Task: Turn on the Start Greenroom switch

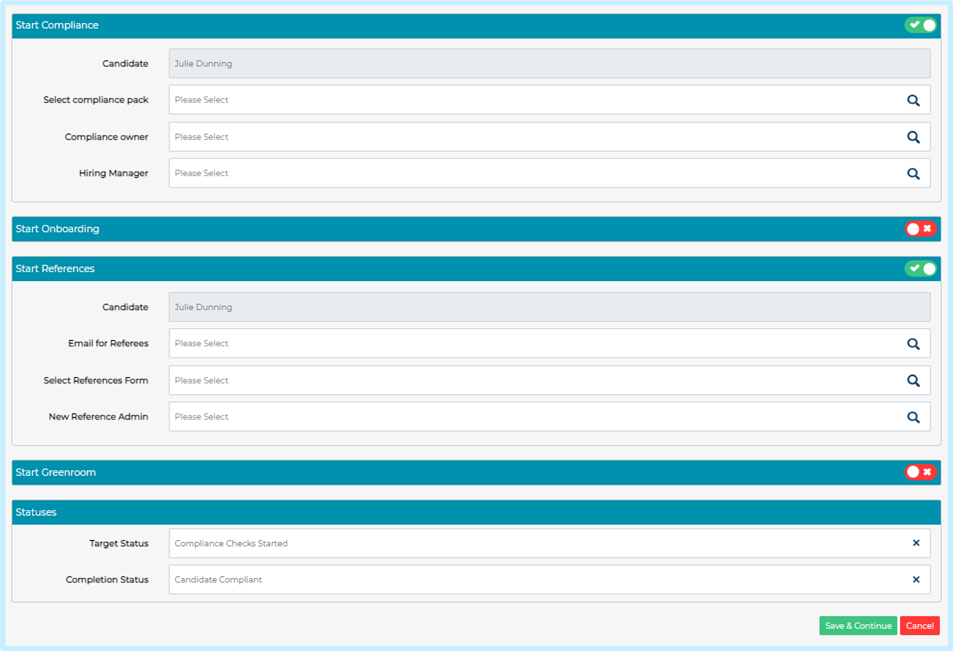Action: (920, 471)
